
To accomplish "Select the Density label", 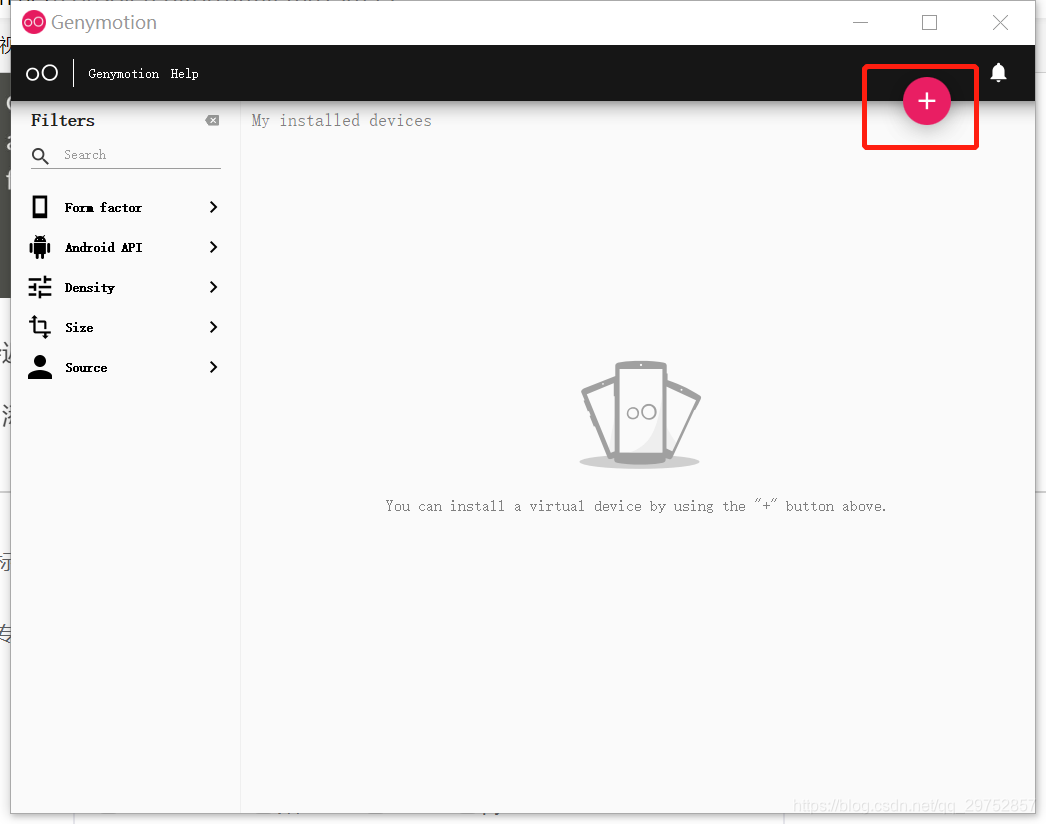I will tap(89, 288).
